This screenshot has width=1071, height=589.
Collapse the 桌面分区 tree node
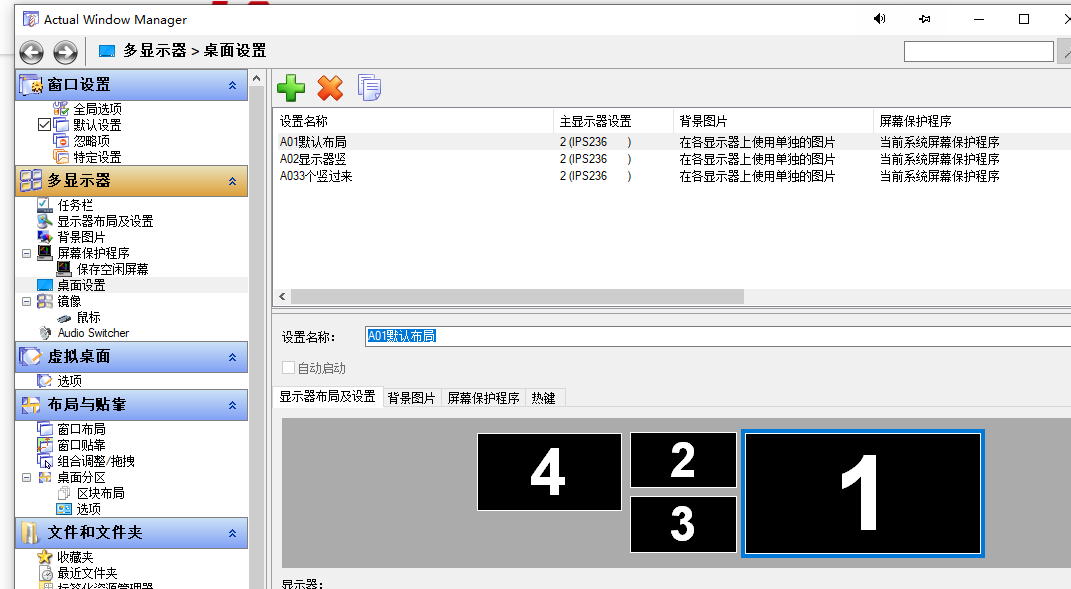point(26,477)
